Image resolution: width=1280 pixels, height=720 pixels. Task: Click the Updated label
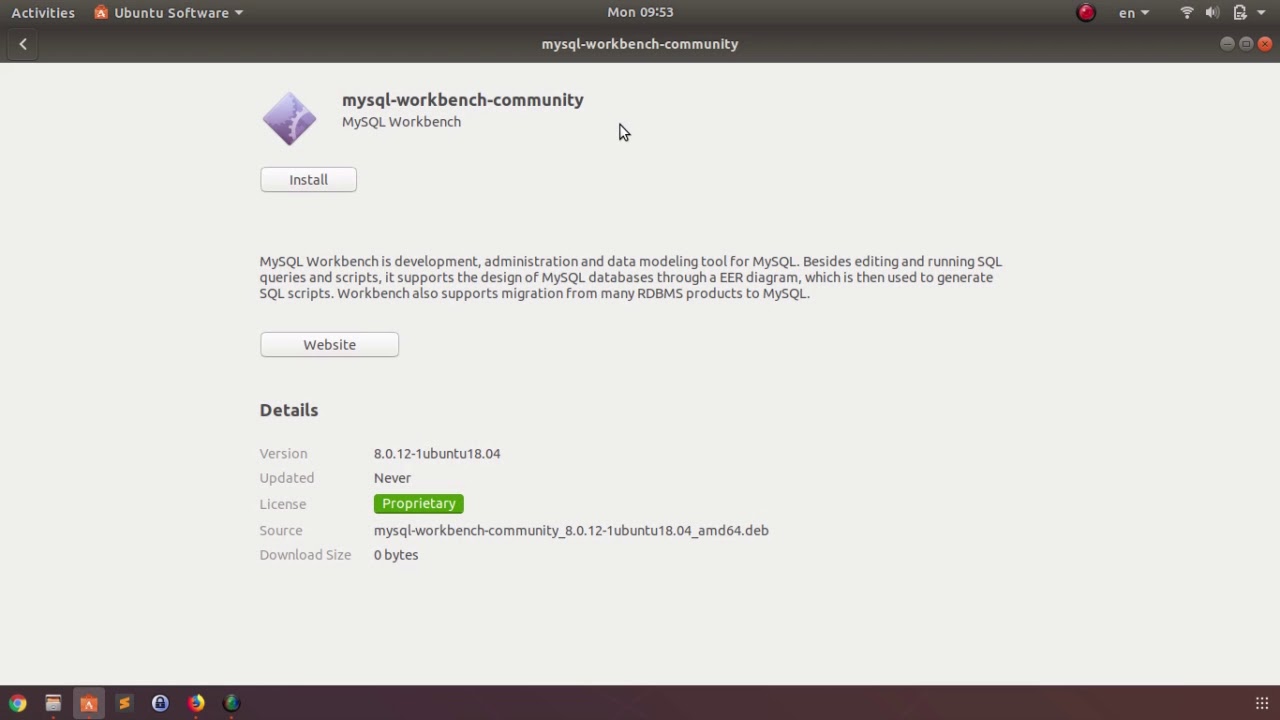(287, 478)
